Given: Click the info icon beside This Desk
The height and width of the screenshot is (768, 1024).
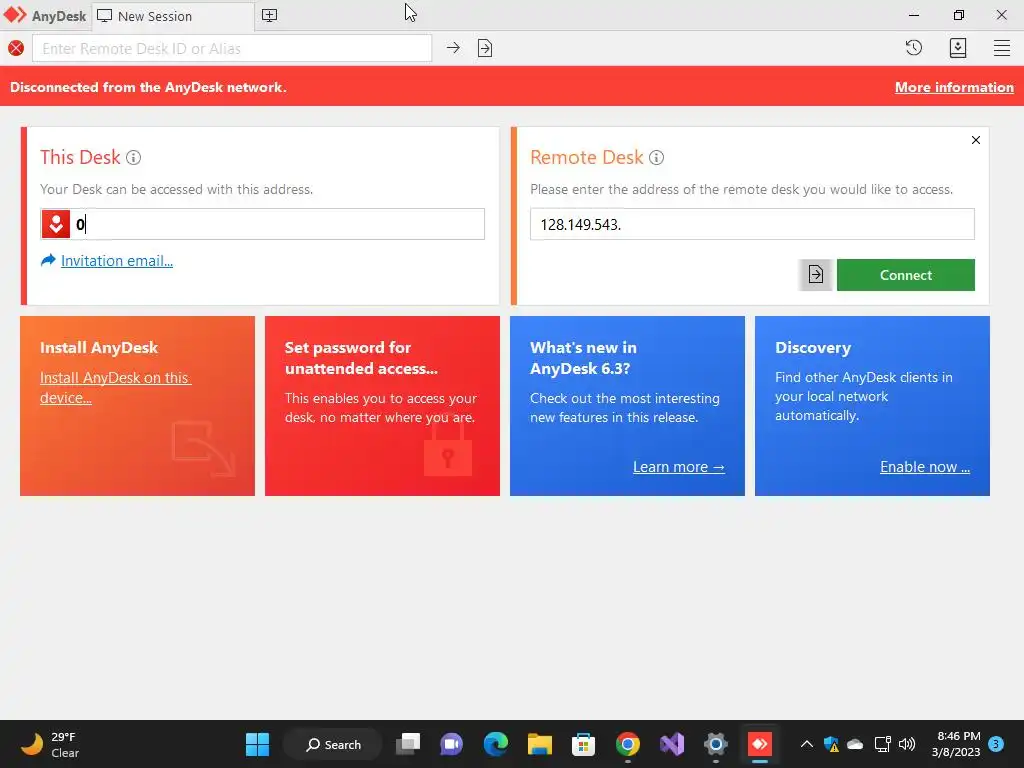Looking at the screenshot, I should click(x=133, y=157).
